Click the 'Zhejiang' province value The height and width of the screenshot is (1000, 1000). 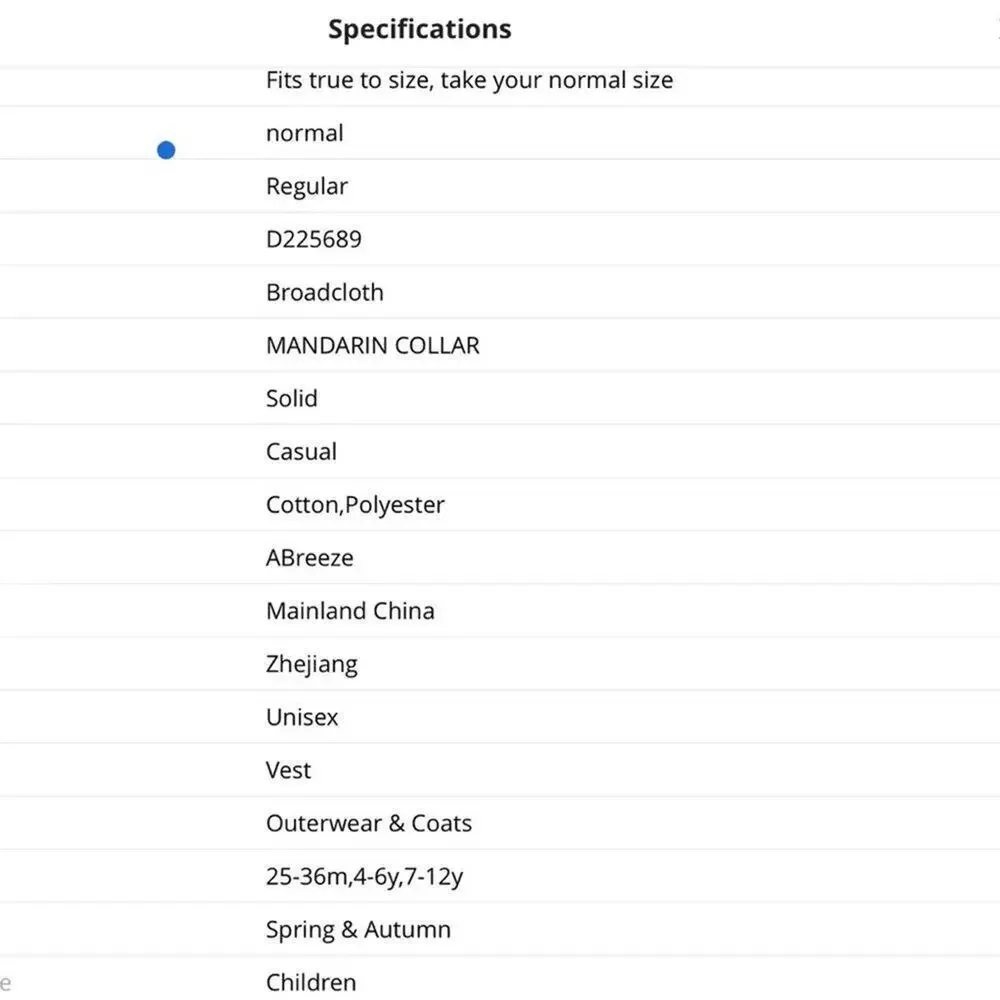311,665
